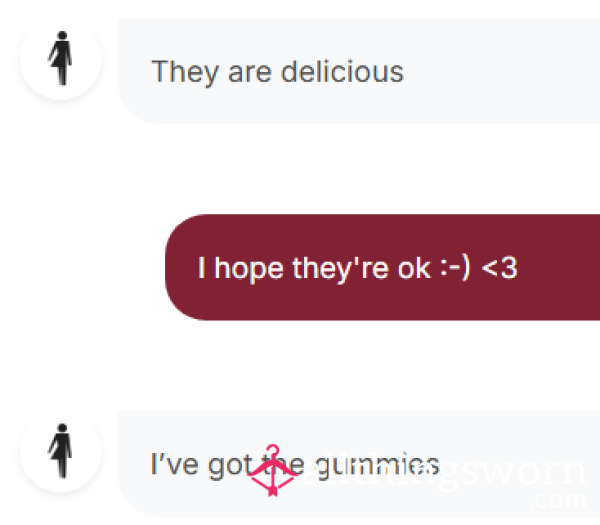The width and height of the screenshot is (600, 525).
Task: Select the female silhouette figure in the top avatar
Action: click(x=60, y=58)
